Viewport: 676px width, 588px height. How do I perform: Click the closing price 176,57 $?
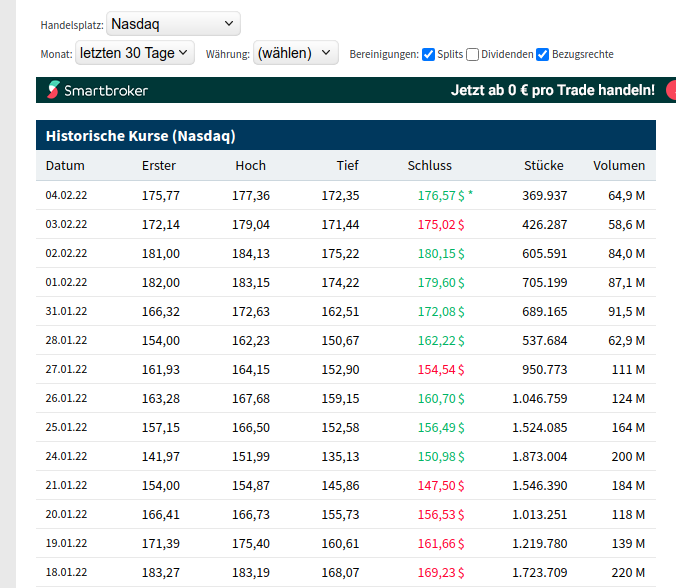point(440,195)
